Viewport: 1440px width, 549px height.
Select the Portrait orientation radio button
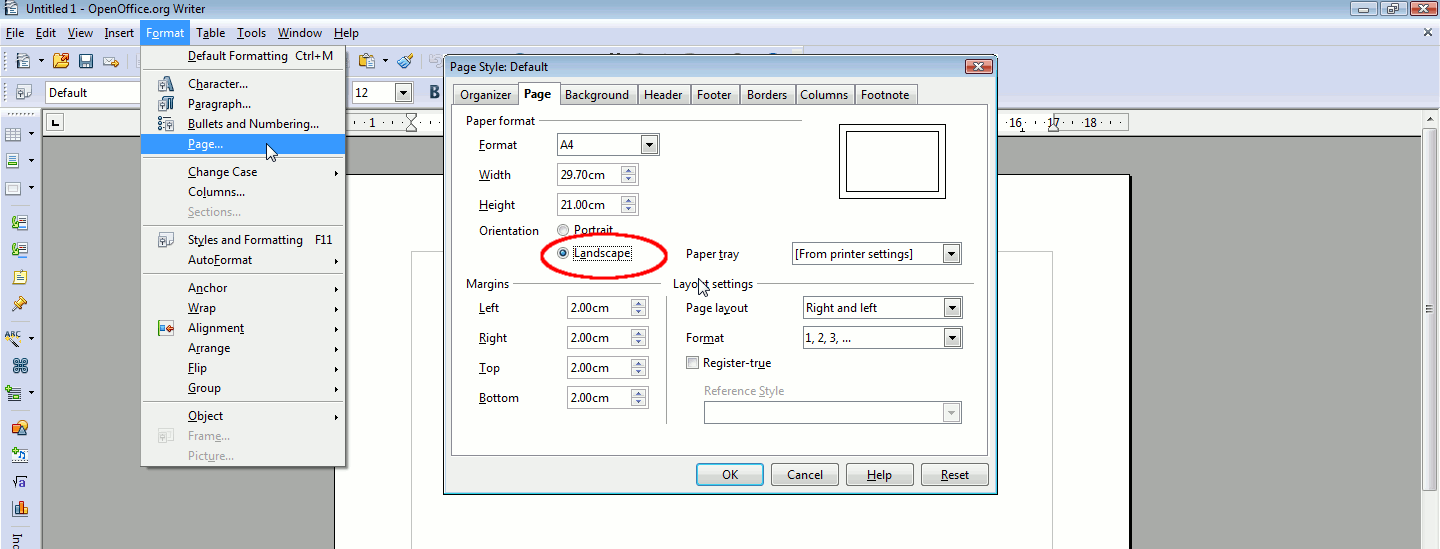click(x=563, y=230)
